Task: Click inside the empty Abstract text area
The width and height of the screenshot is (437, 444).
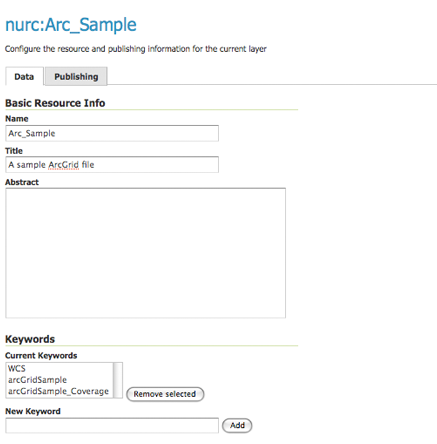Action: (145, 253)
